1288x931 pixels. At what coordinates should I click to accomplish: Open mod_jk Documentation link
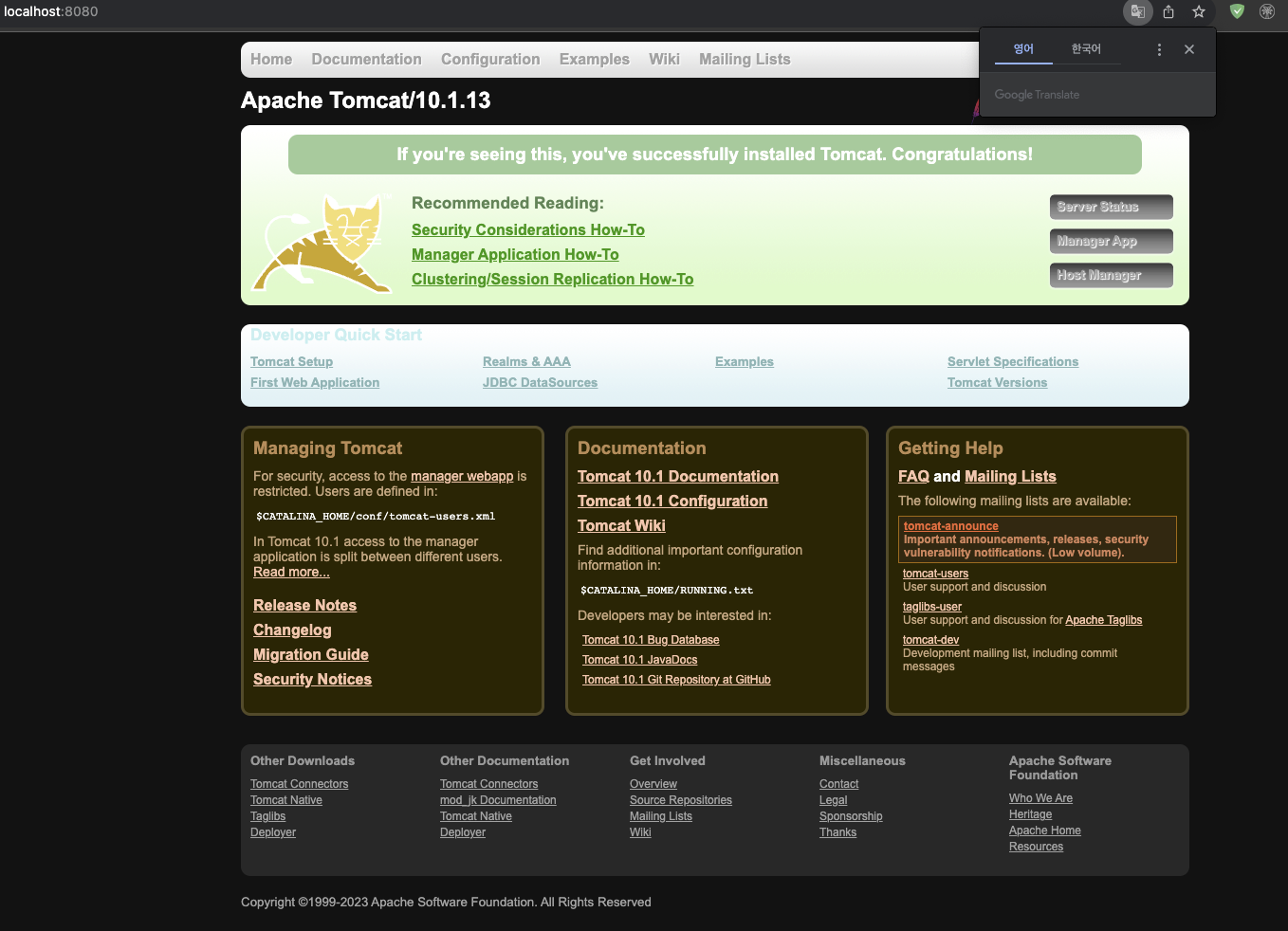(498, 800)
